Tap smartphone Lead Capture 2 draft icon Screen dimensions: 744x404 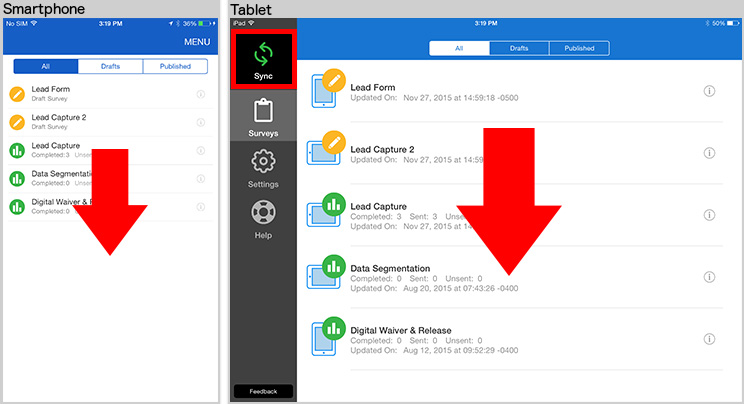[17, 122]
